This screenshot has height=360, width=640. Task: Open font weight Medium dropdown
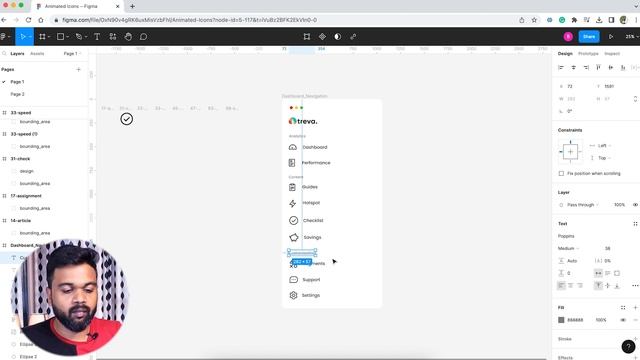coord(568,248)
